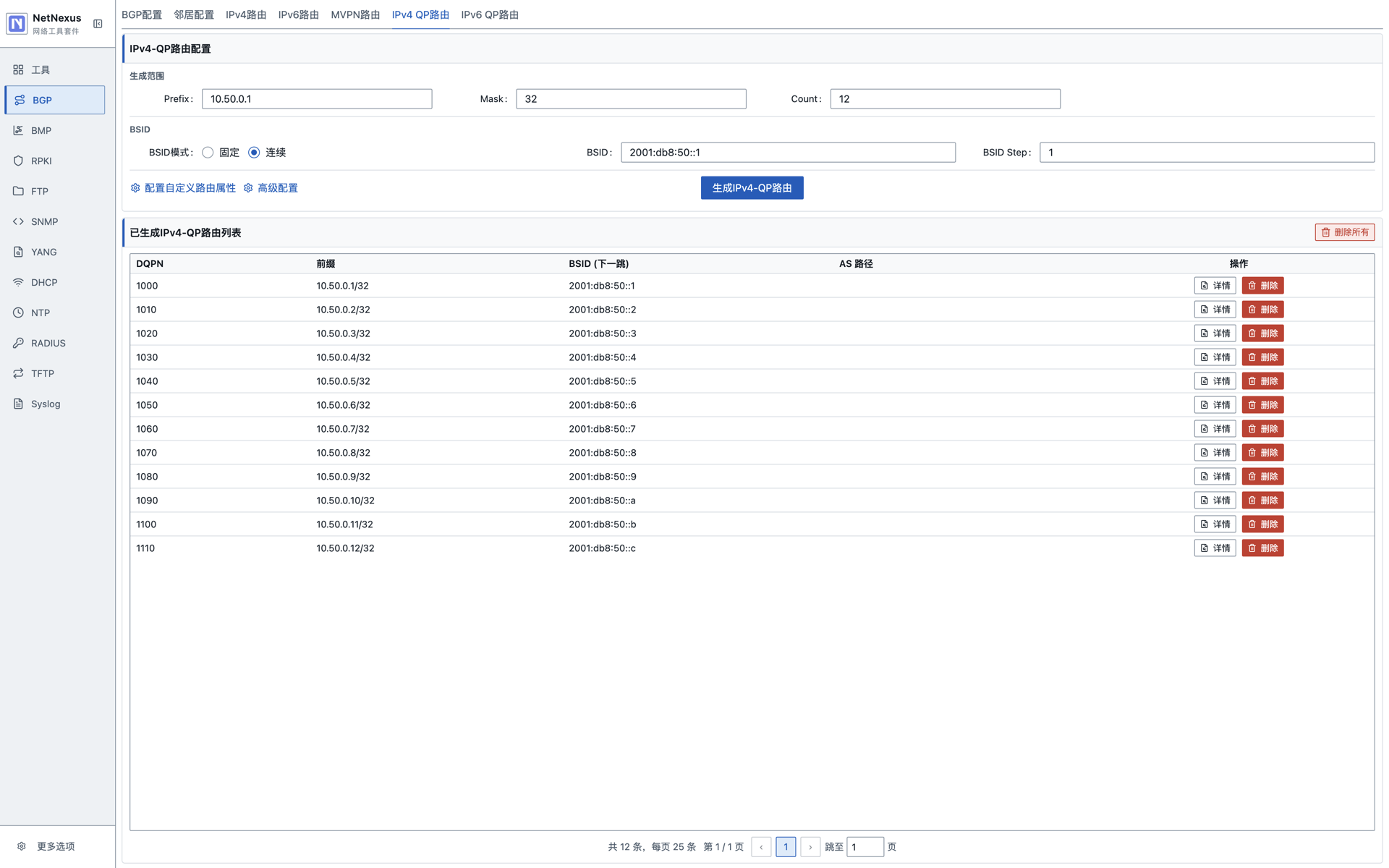This screenshot has width=1389, height=868.
Task: Click BSID cell 2001:db8:50::a
Action: [x=602, y=501]
